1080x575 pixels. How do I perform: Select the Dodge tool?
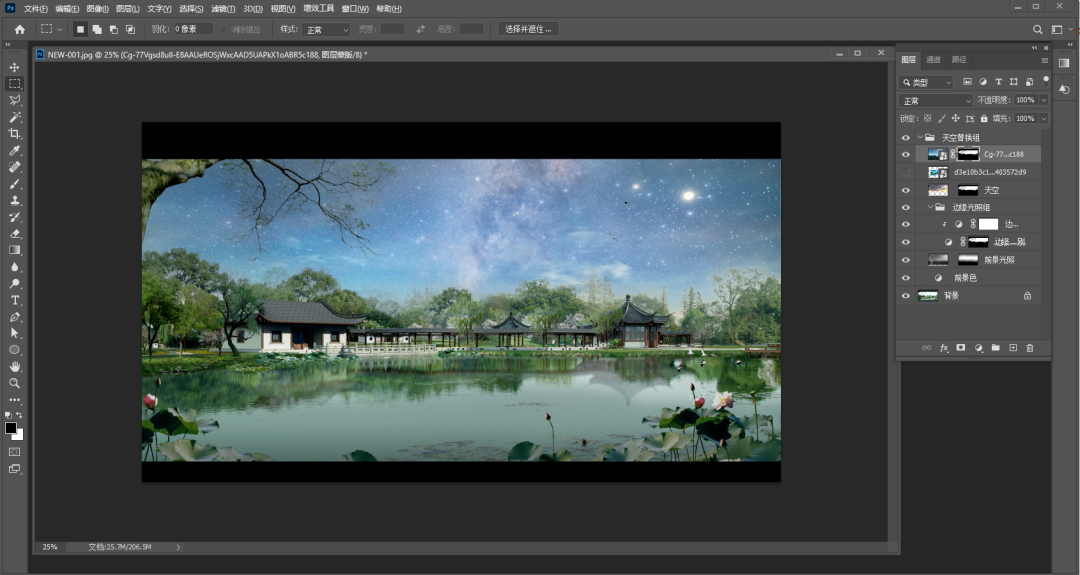tap(14, 284)
